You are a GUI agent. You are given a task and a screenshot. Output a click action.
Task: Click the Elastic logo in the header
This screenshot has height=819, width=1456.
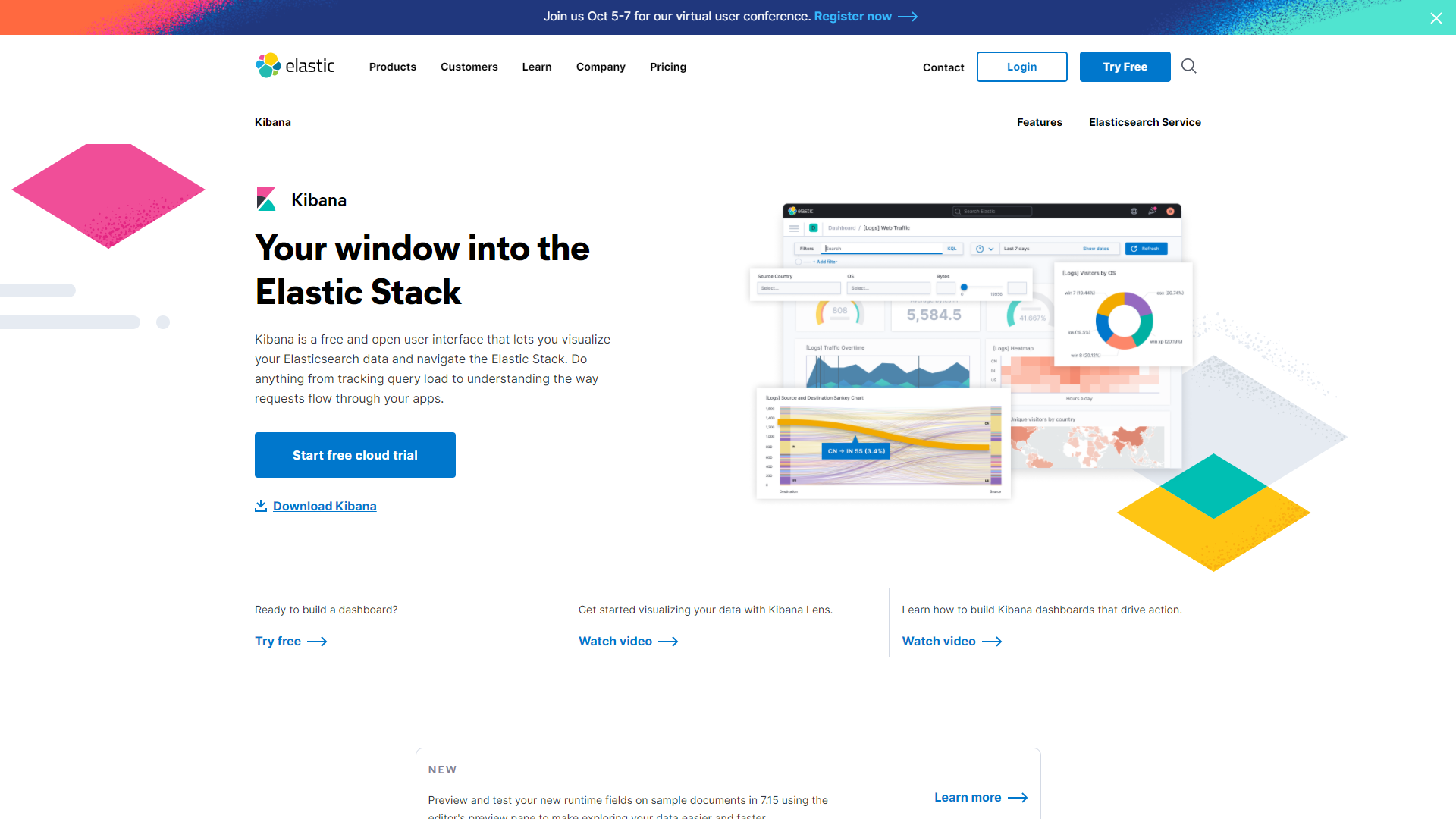[x=295, y=66]
